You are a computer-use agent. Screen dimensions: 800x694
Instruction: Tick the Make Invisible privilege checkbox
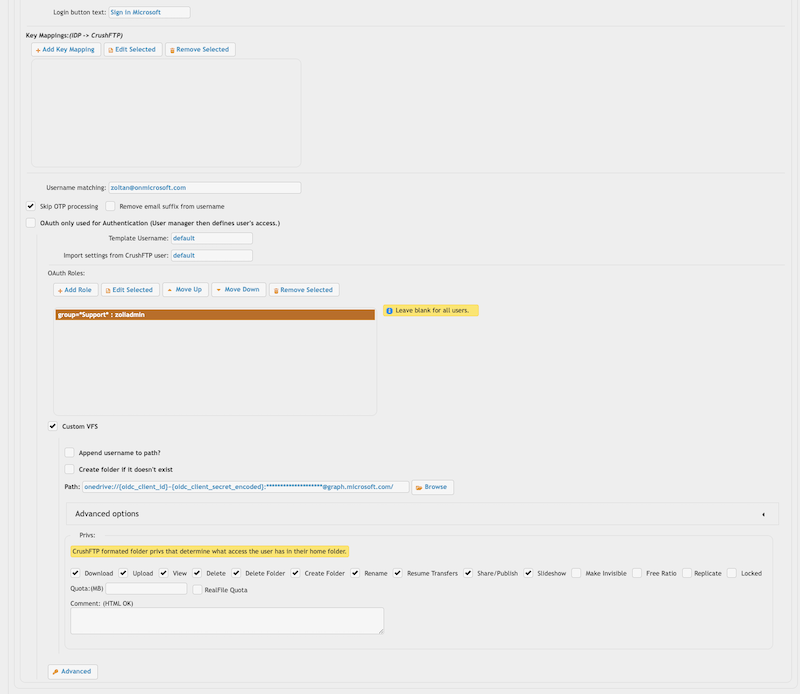(x=577, y=573)
